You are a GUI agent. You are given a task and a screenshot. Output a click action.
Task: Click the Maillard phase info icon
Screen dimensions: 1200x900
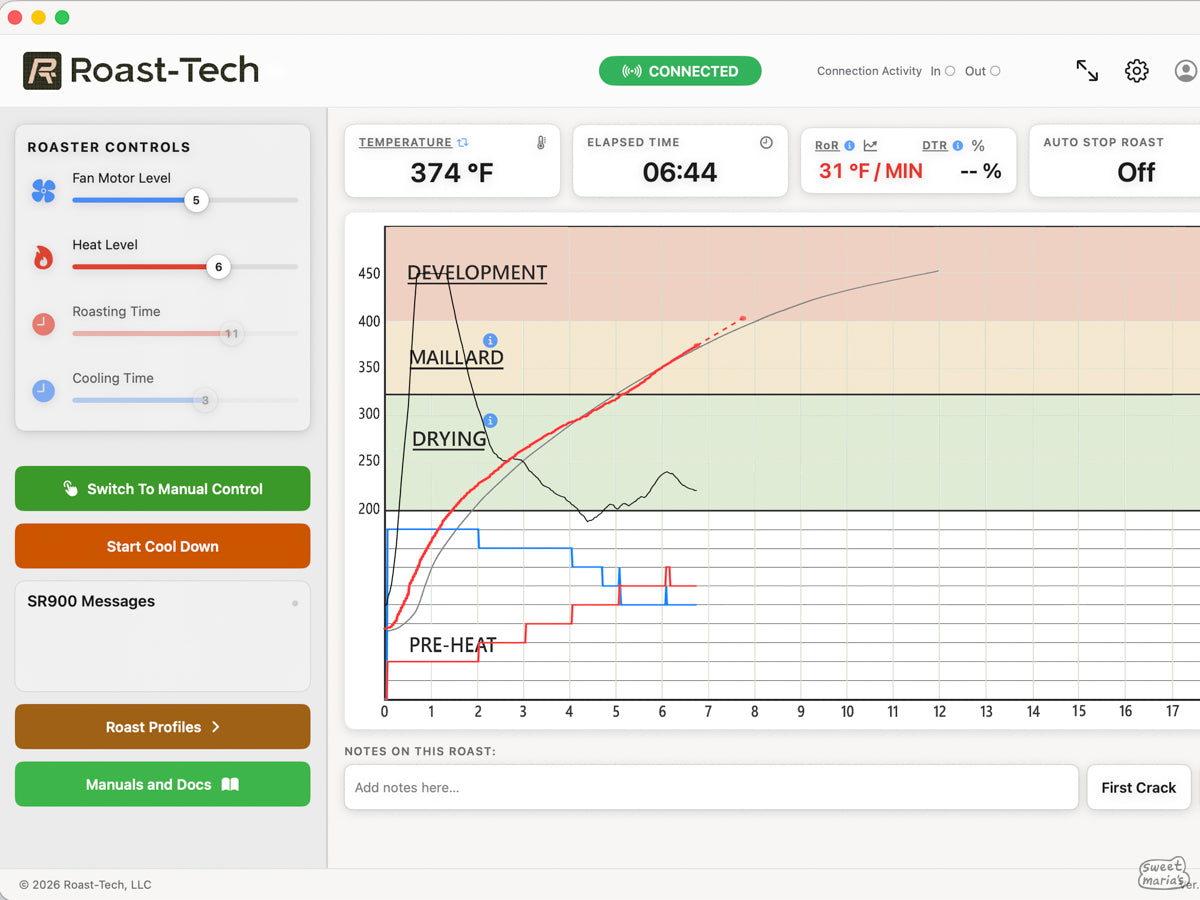pos(490,341)
